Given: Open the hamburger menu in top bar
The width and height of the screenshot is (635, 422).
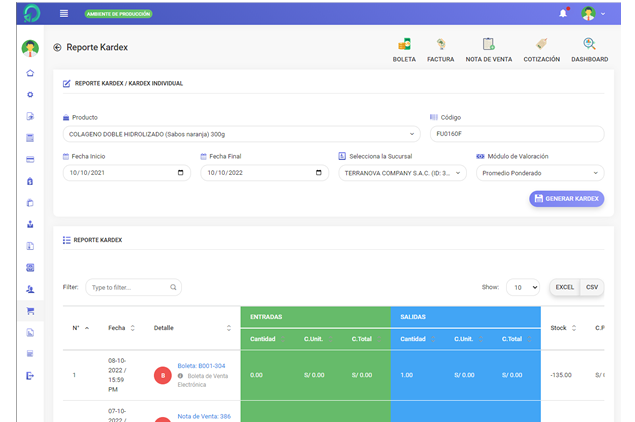Looking at the screenshot, I should coord(64,13).
